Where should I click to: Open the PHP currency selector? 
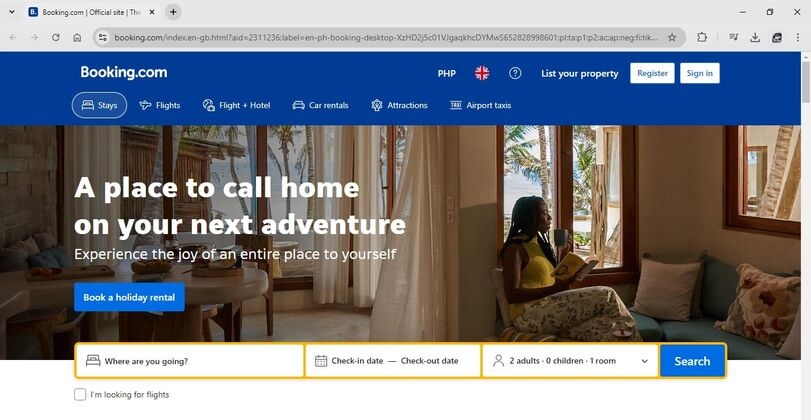[446, 73]
